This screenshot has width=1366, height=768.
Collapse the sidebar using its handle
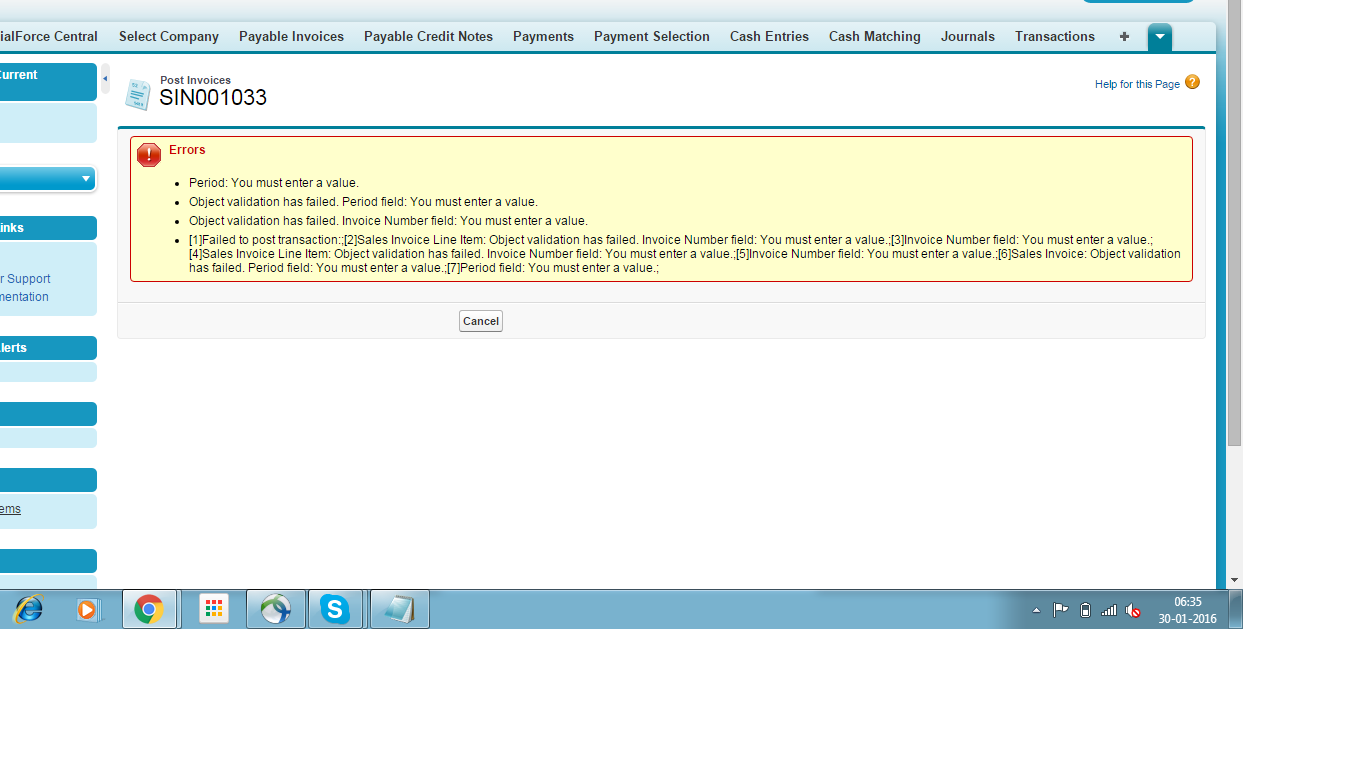click(105, 78)
